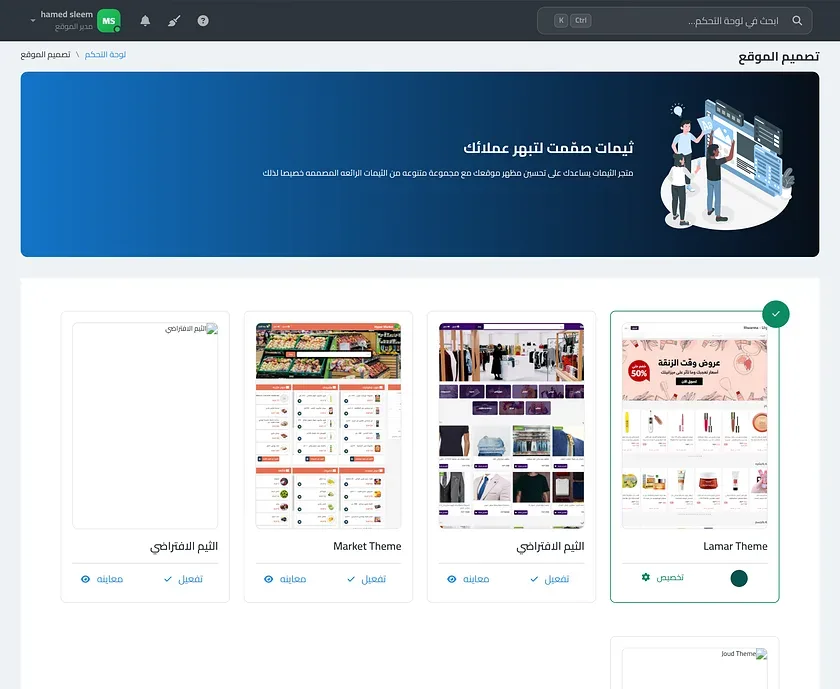Click the Lamar Theme title
Screen dimensions: 840x689
pos(735,546)
